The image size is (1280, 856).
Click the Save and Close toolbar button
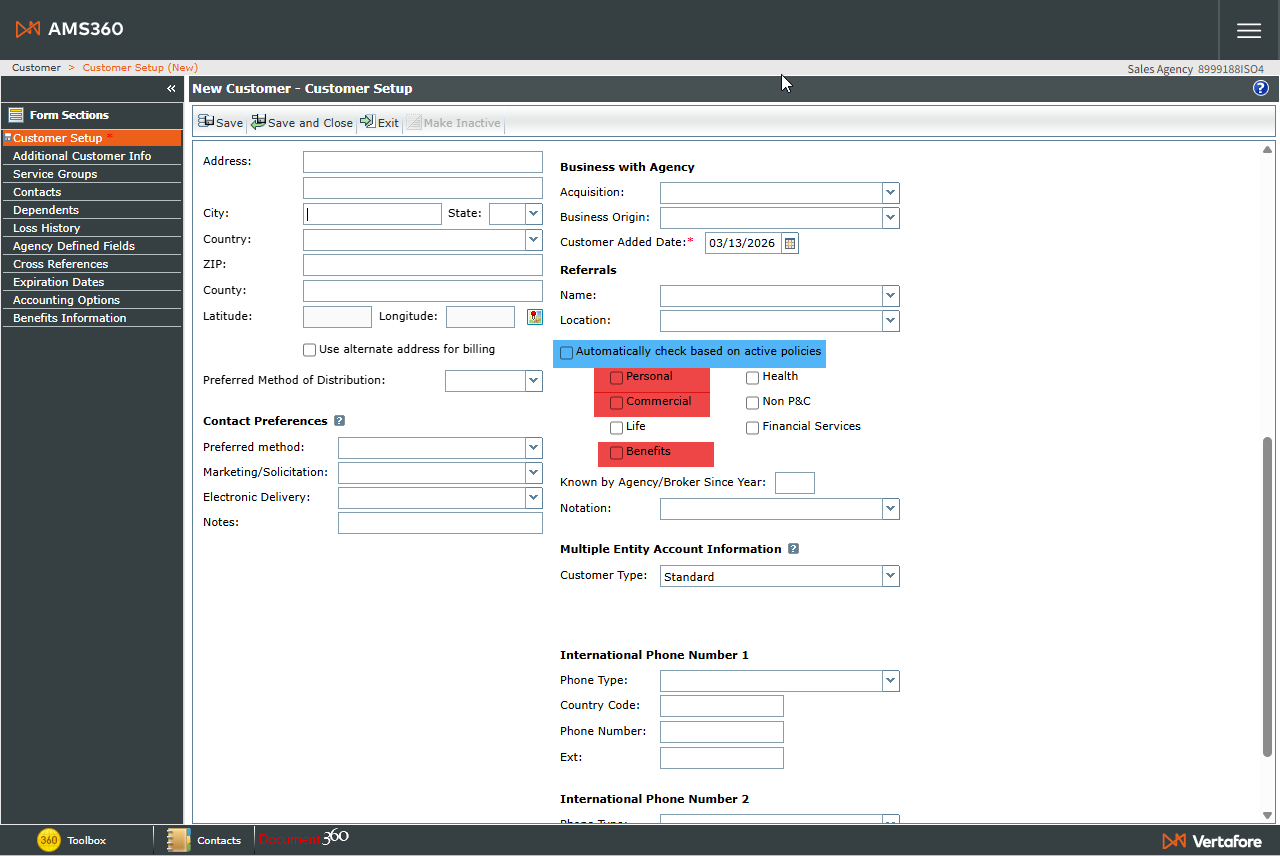pos(302,122)
